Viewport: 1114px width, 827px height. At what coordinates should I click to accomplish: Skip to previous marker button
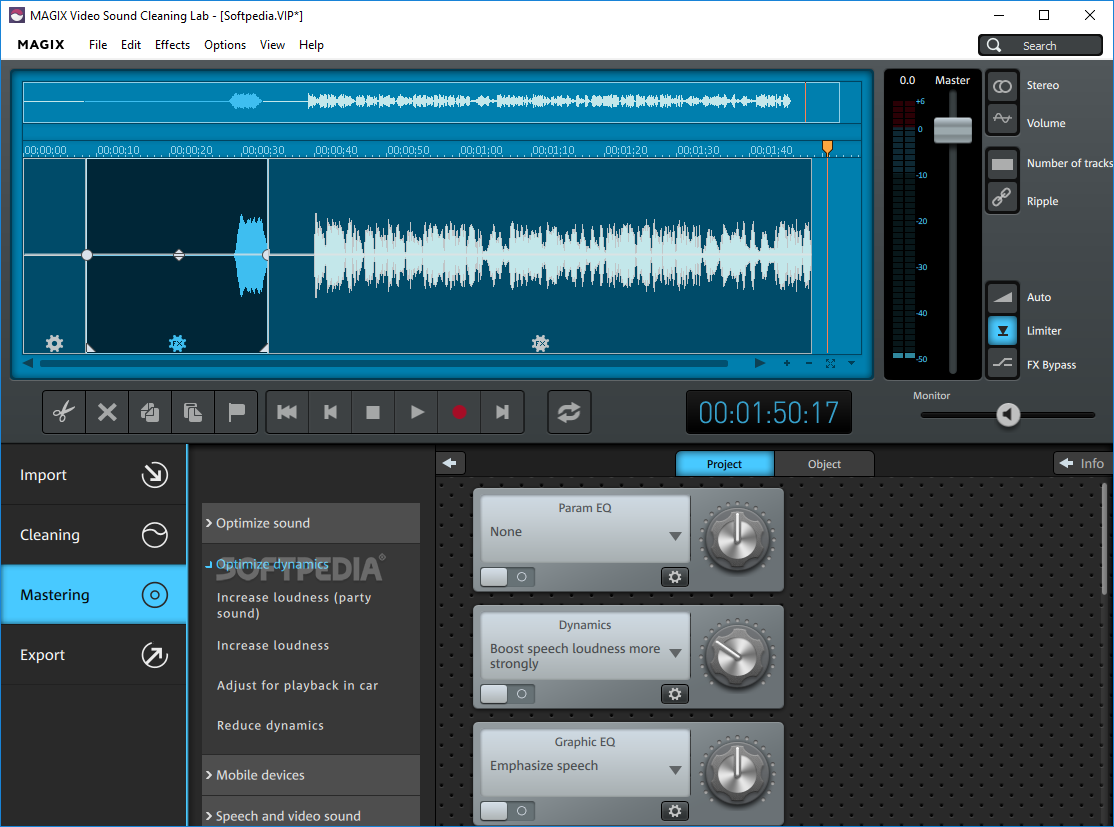[330, 412]
